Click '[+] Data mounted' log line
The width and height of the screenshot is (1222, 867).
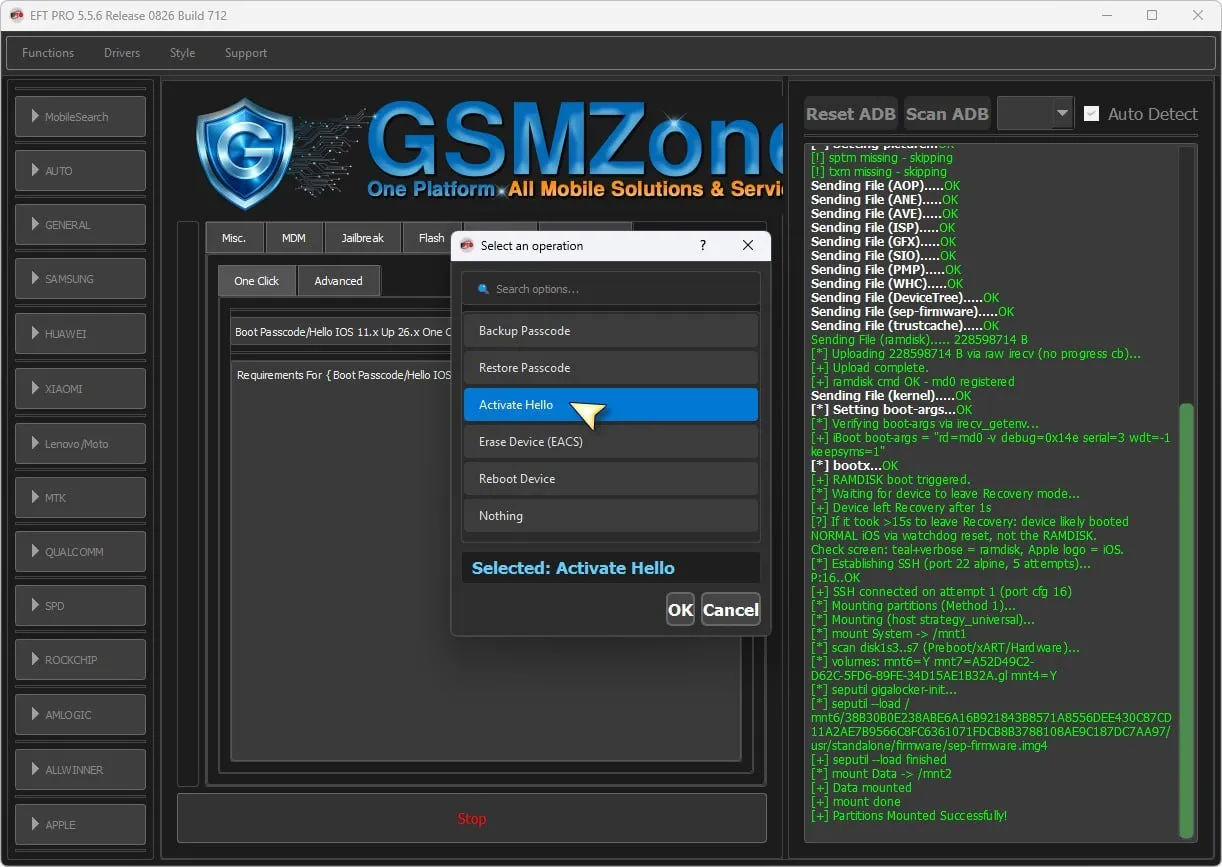(861, 788)
